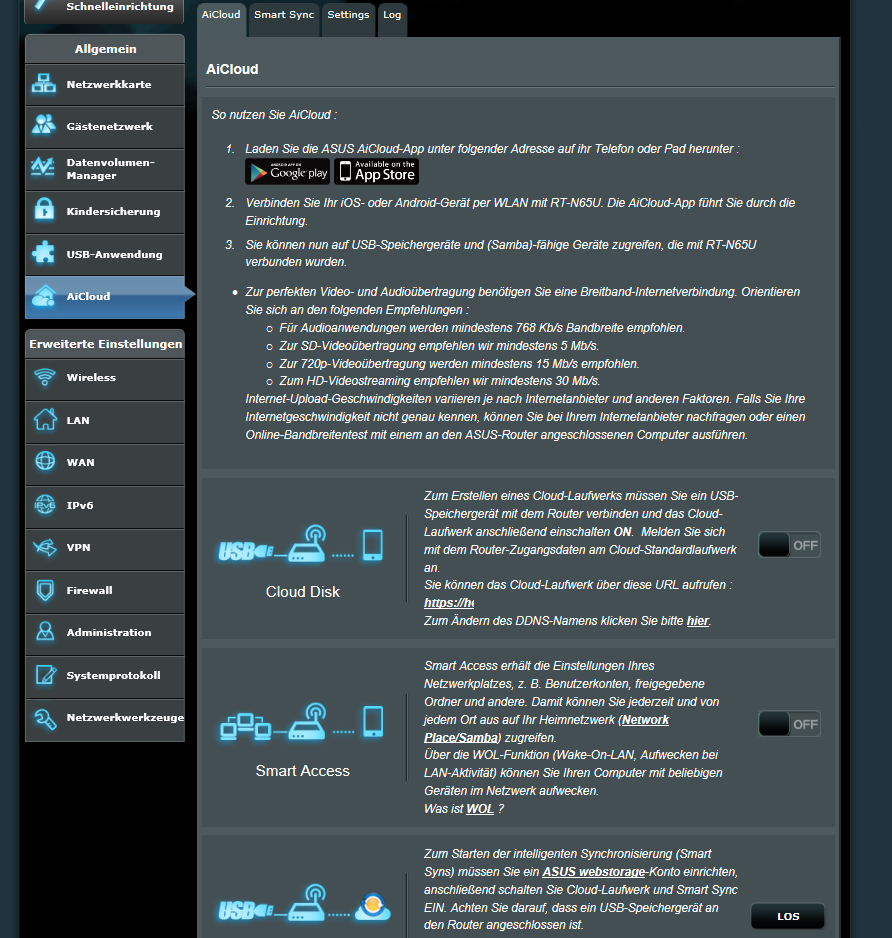The image size is (892, 938).
Task: Click the Google Play download badge
Action: [x=287, y=172]
